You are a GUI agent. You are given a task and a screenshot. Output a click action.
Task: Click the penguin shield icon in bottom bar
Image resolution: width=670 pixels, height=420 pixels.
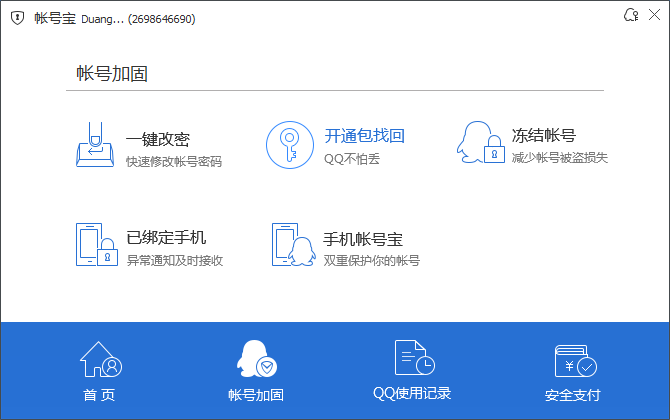coord(257,358)
